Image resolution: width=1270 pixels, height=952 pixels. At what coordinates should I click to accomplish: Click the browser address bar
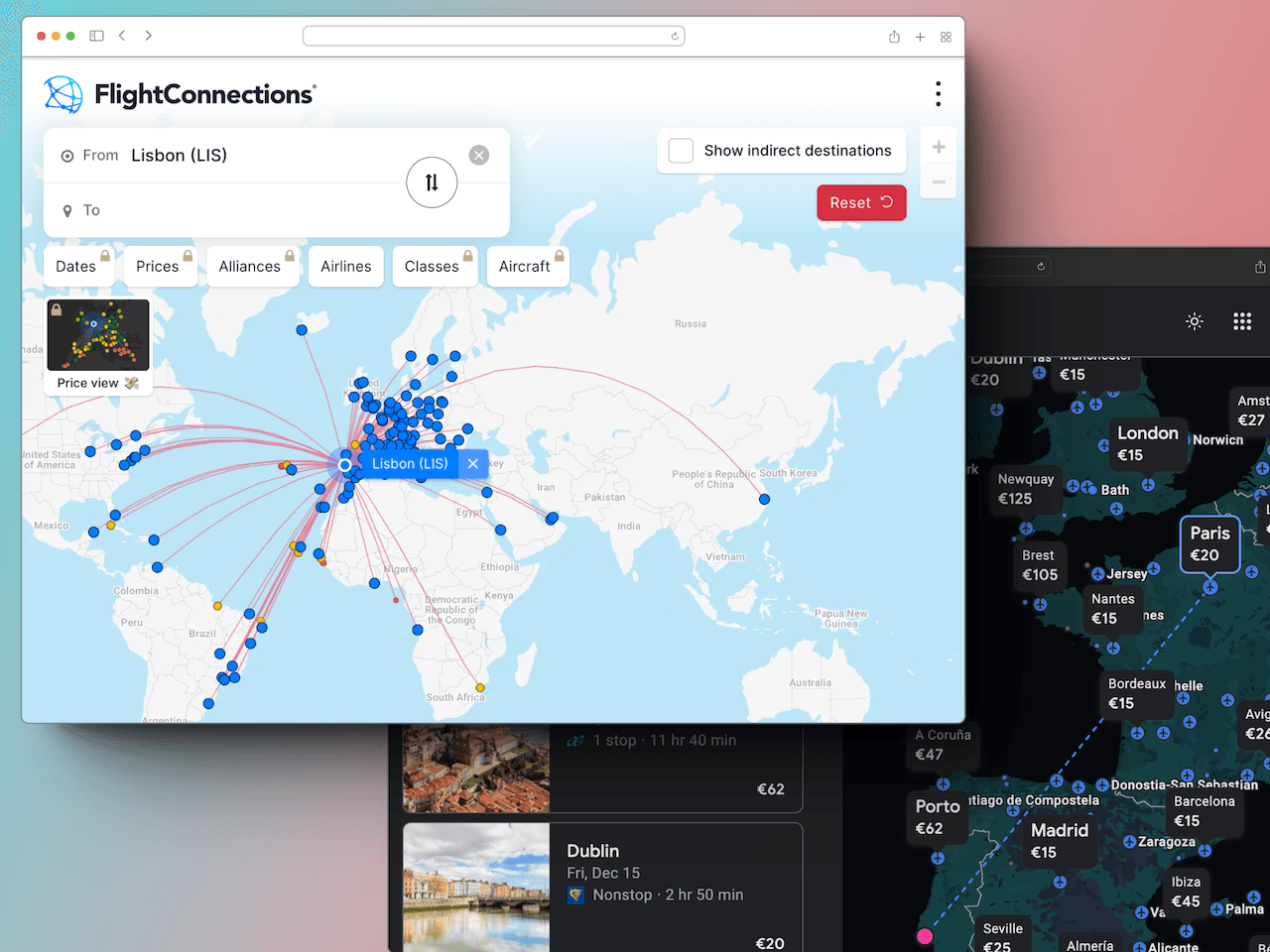(x=493, y=36)
